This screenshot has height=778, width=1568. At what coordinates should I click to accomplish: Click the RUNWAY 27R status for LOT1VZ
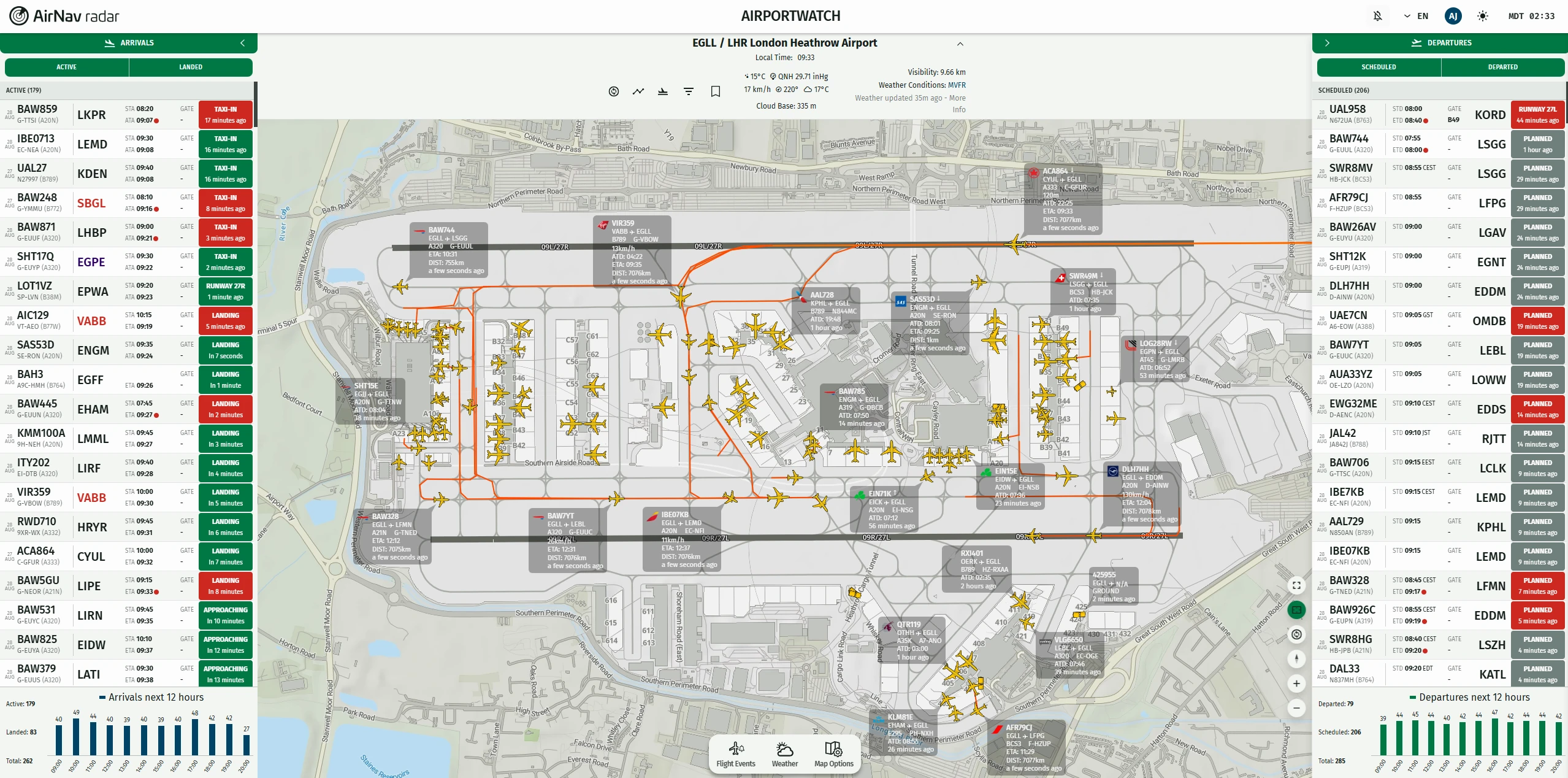click(x=226, y=291)
